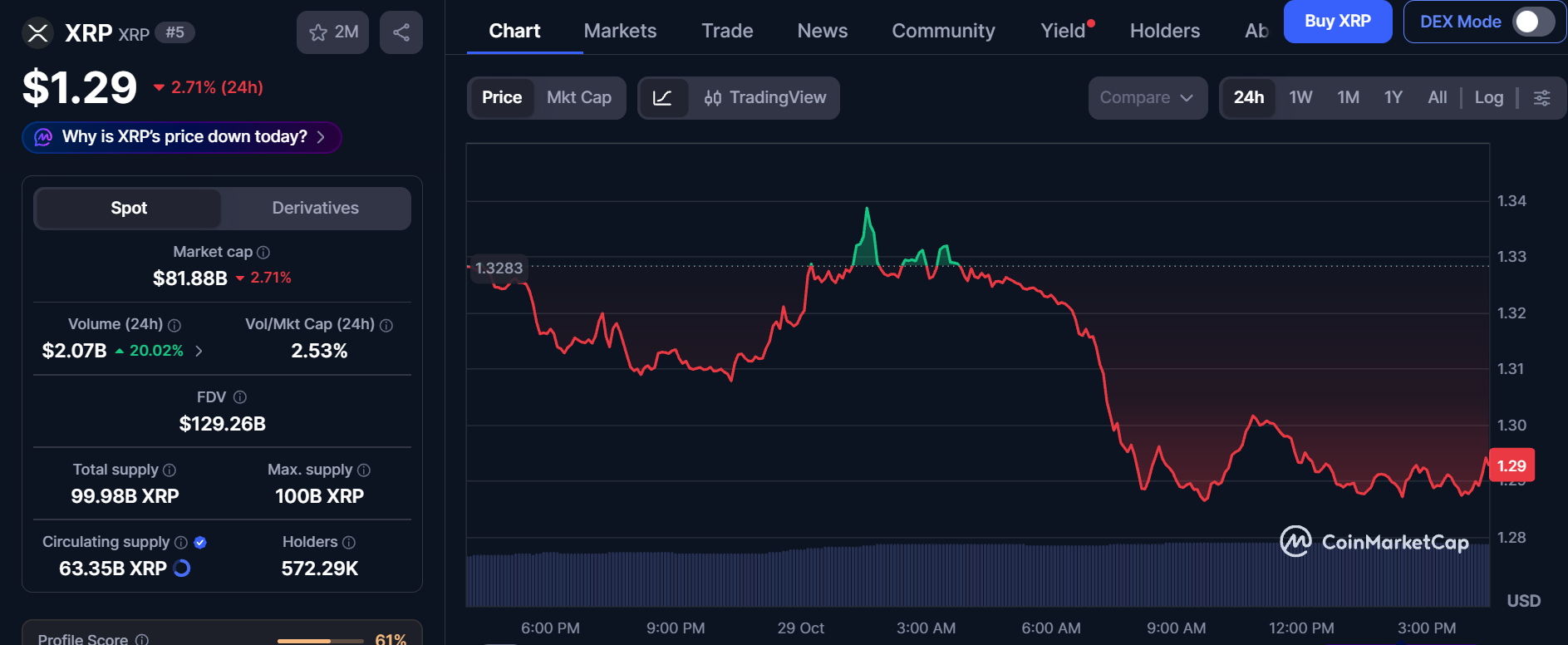Click the $129.26B FDV value
Image resolution: width=1568 pixels, height=645 pixels.
[223, 424]
